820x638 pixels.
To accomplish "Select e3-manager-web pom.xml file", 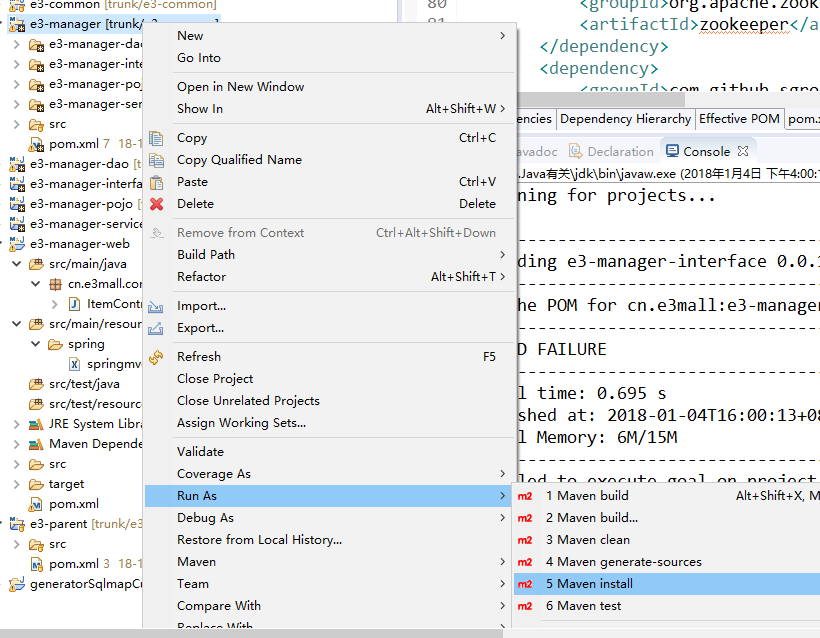I will (x=74, y=504).
